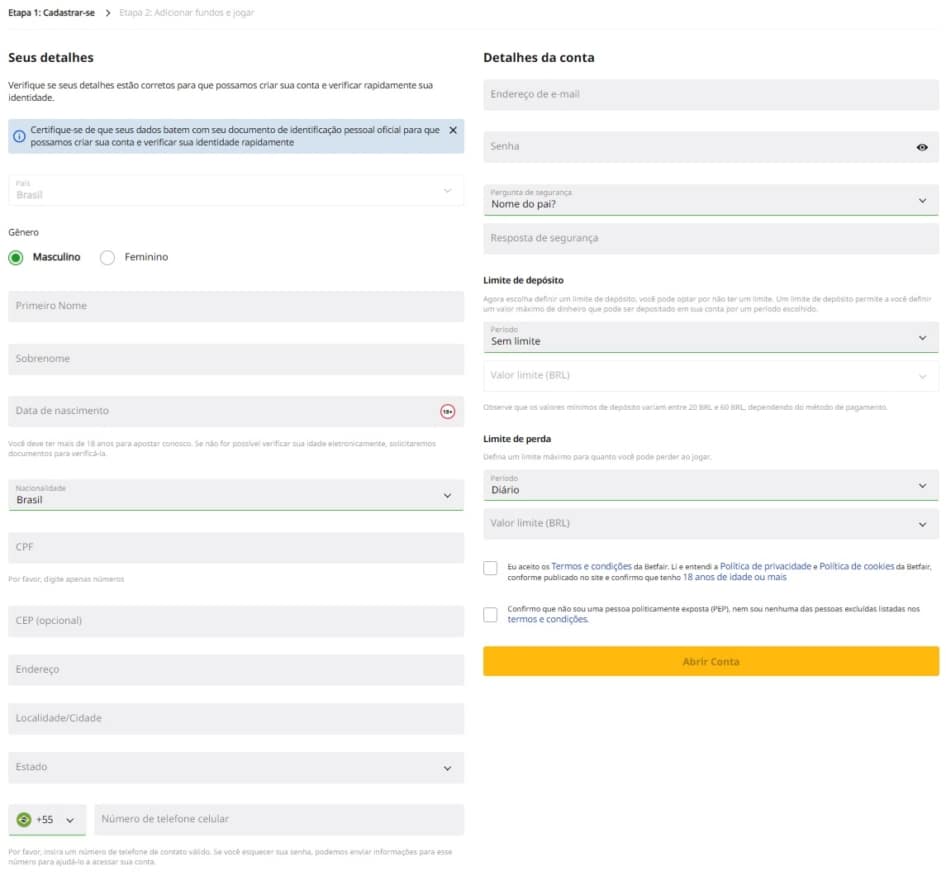The image size is (946, 876).
Task: Click the breadcrumb arrow after Etapa 1
Action: tap(108, 13)
